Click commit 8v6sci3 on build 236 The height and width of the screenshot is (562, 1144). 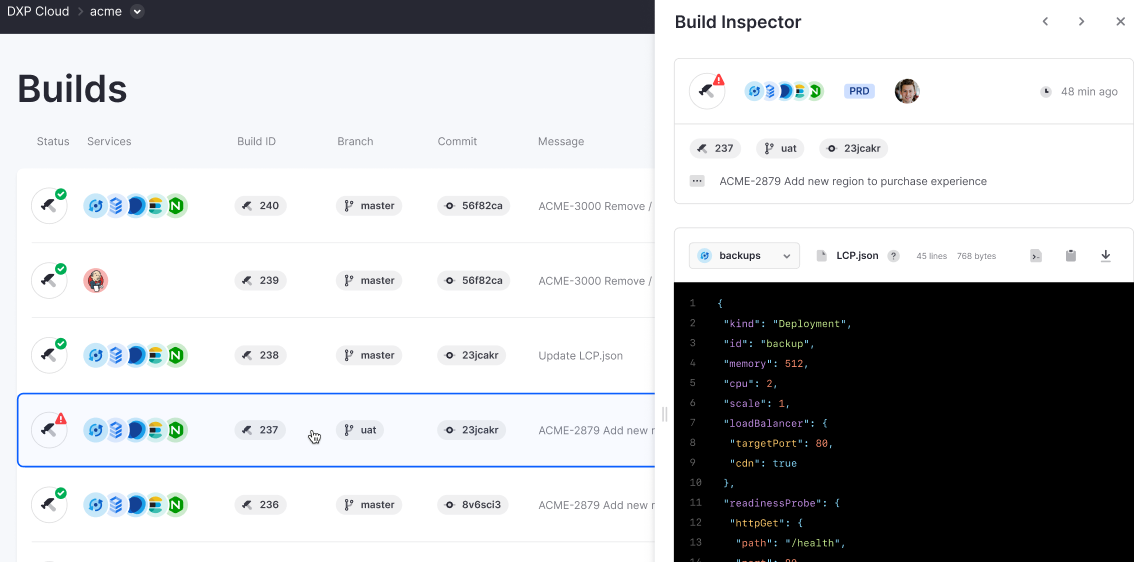(x=472, y=505)
